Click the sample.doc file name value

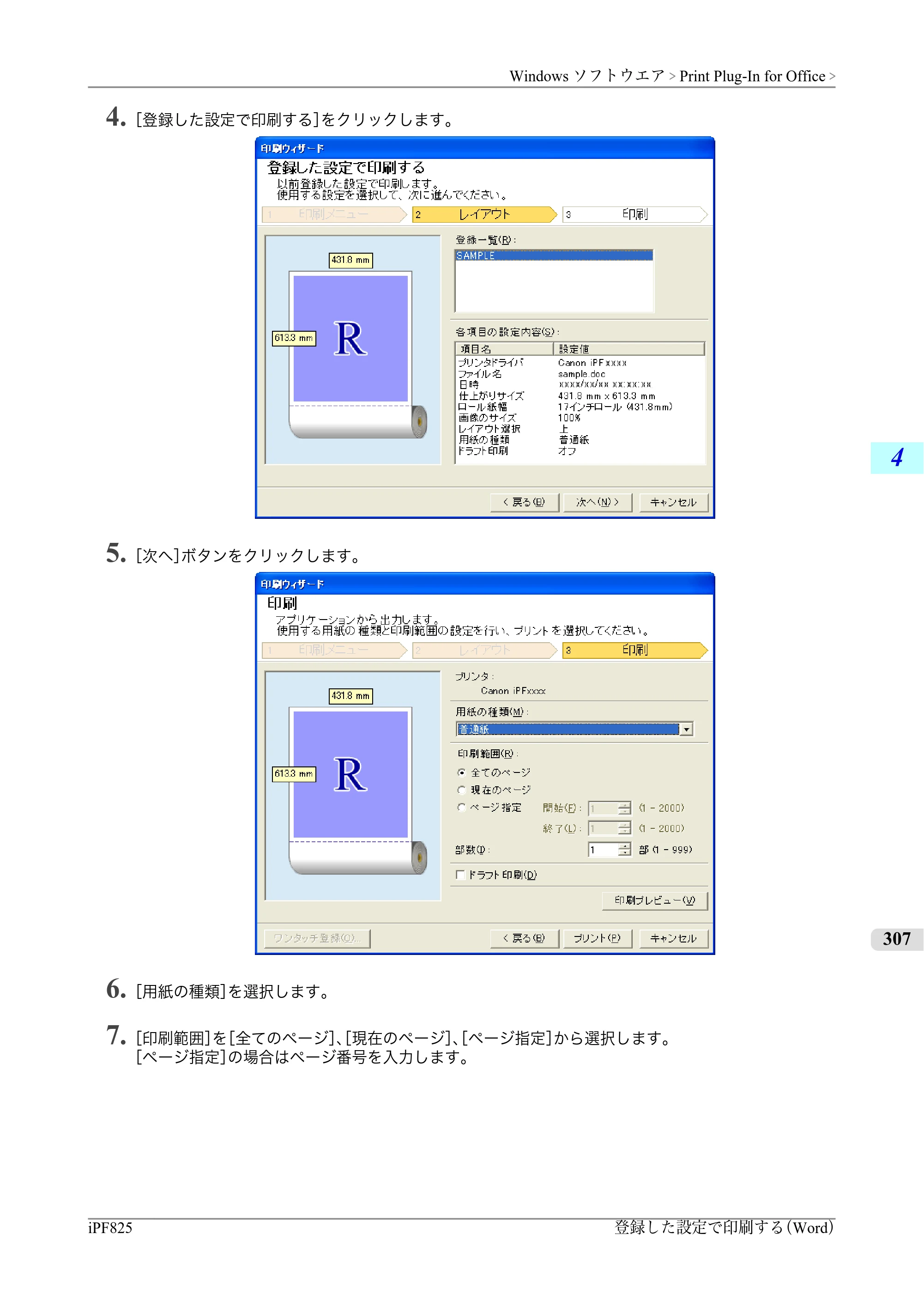[x=581, y=374]
